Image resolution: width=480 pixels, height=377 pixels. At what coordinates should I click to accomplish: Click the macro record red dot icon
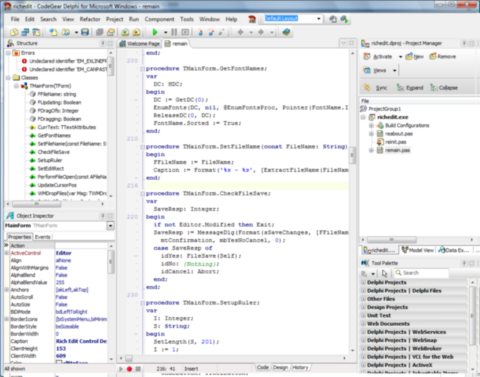tap(129, 369)
